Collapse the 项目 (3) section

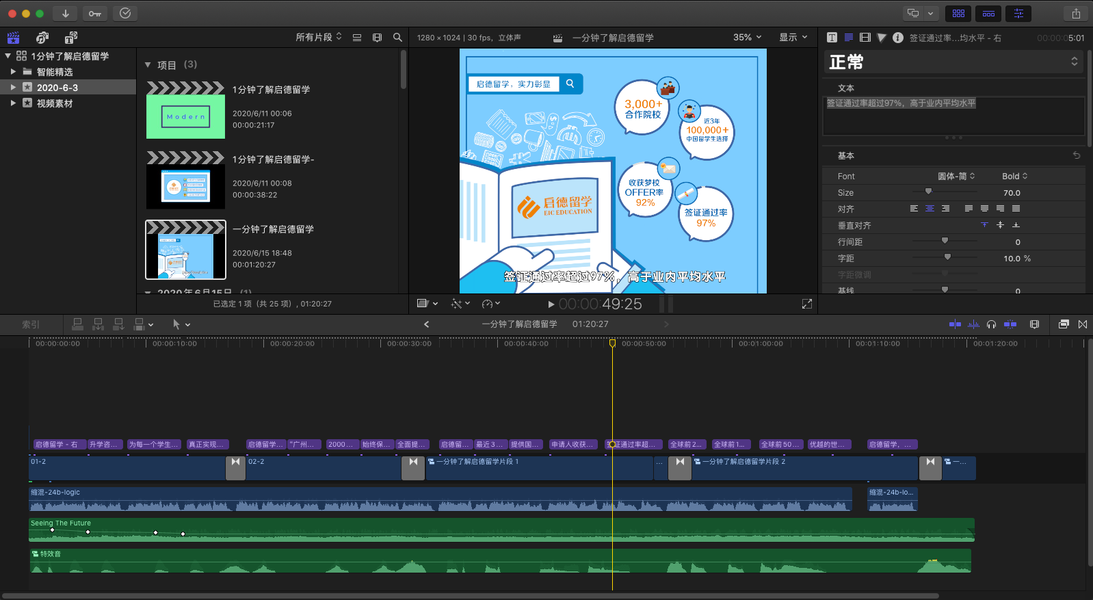pyautogui.click(x=148, y=65)
